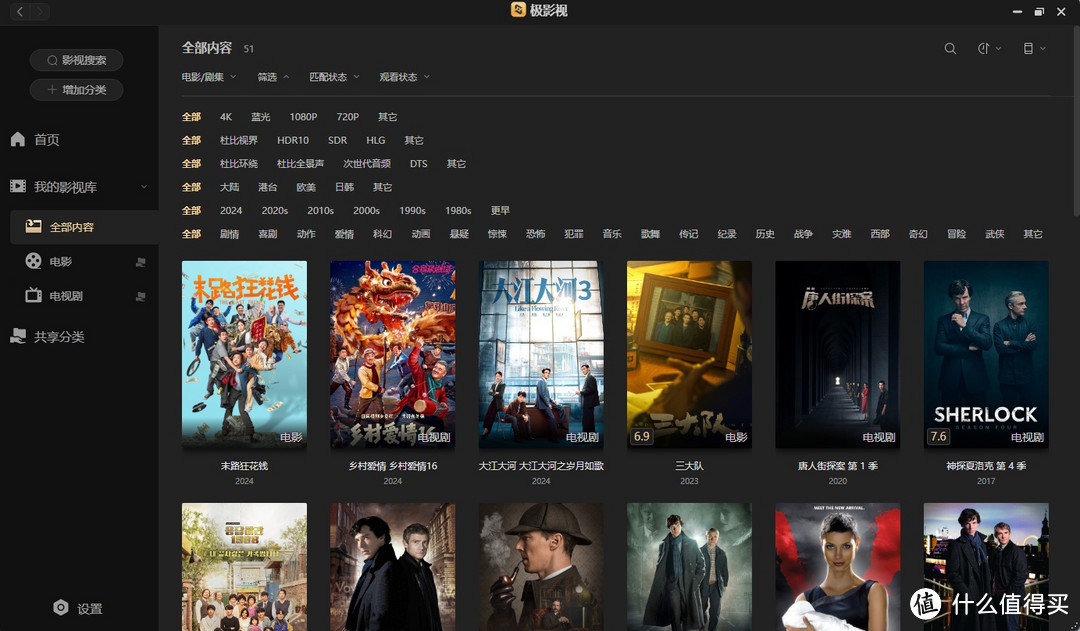Select 全部内容 in the sidebar
This screenshot has height=631, width=1080.
71,227
